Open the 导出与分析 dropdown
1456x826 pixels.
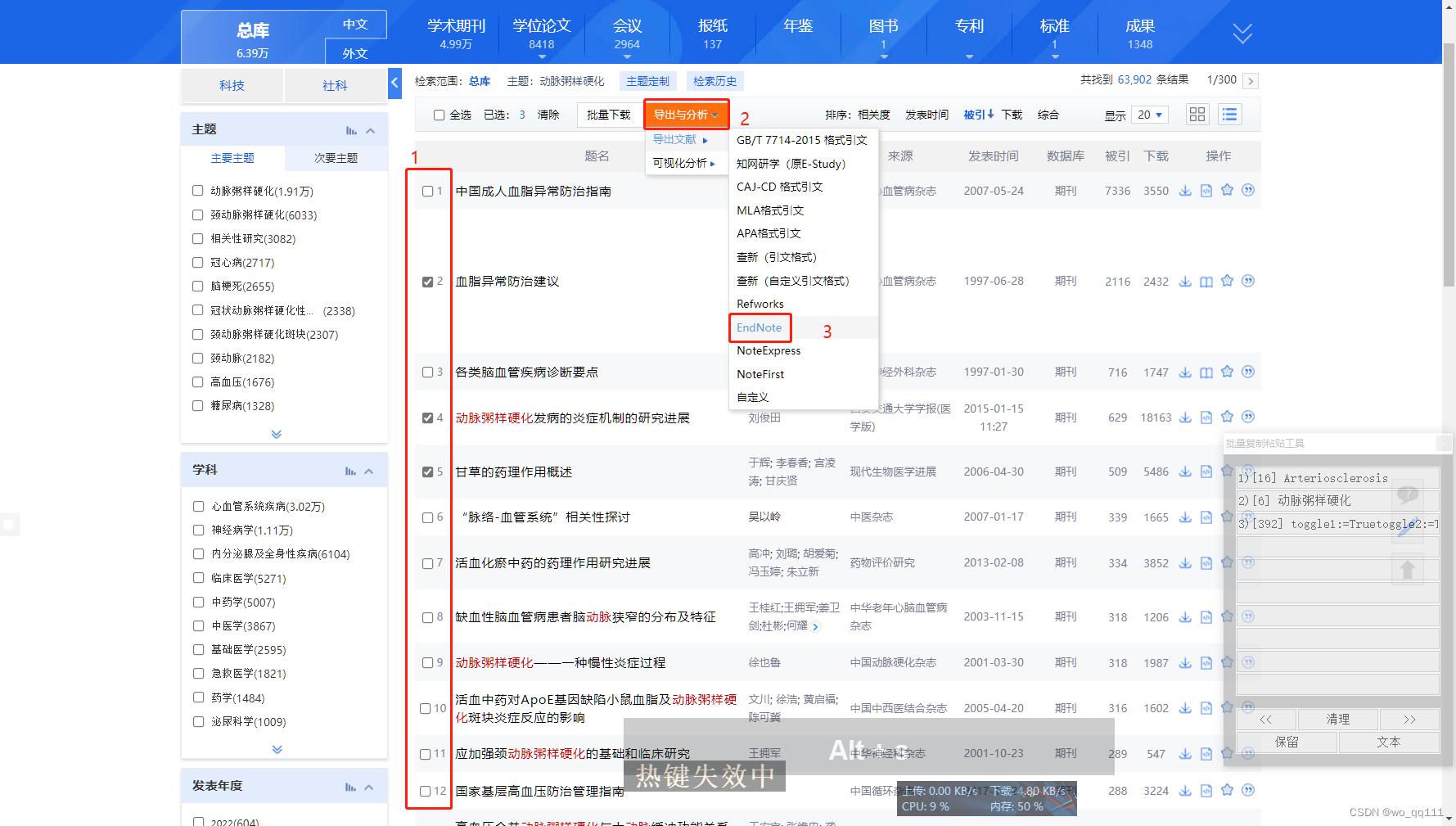686,115
